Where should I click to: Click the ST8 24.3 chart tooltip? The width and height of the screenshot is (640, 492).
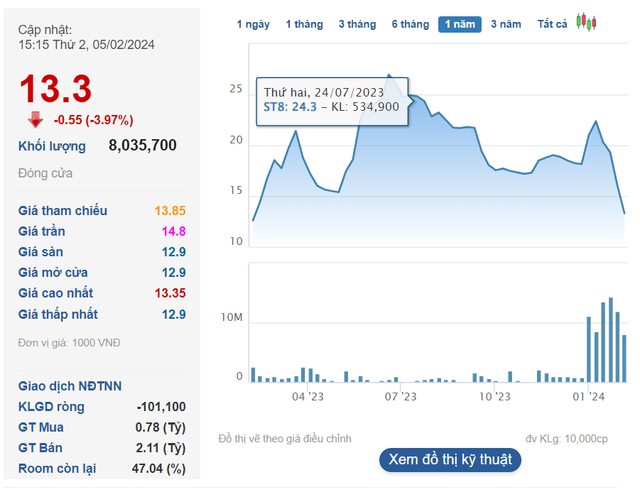point(331,100)
